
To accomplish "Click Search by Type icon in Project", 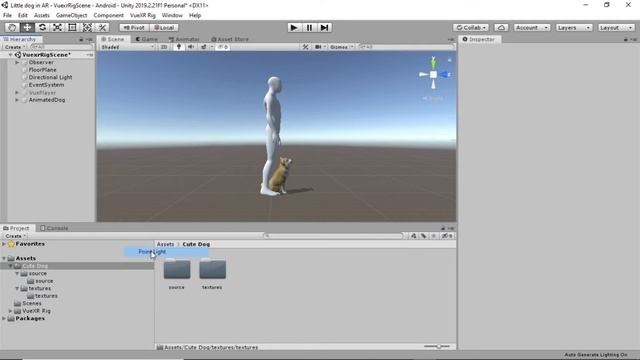I will point(413,236).
